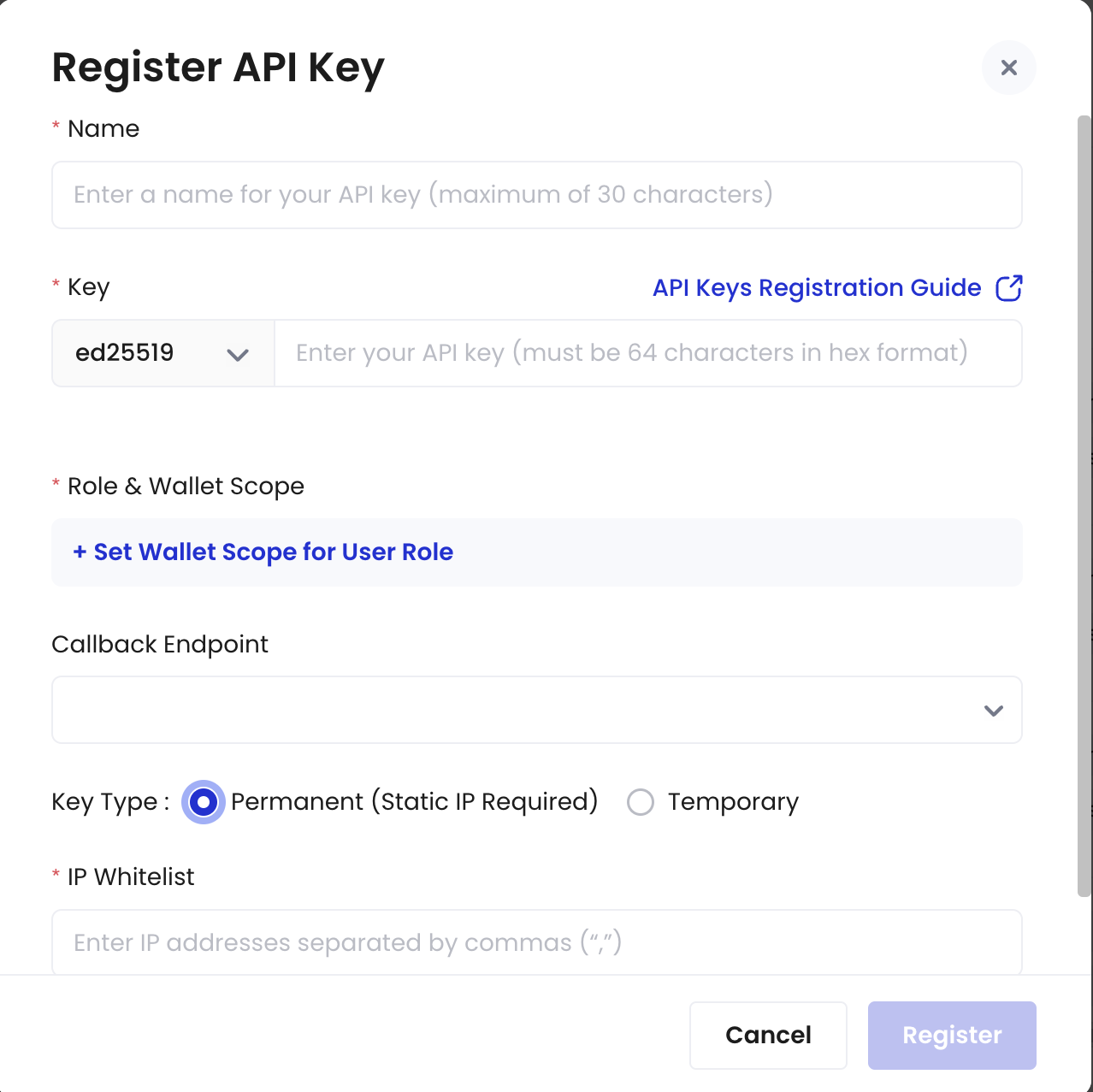
Task: Click the Cancel button
Action: click(x=768, y=1036)
